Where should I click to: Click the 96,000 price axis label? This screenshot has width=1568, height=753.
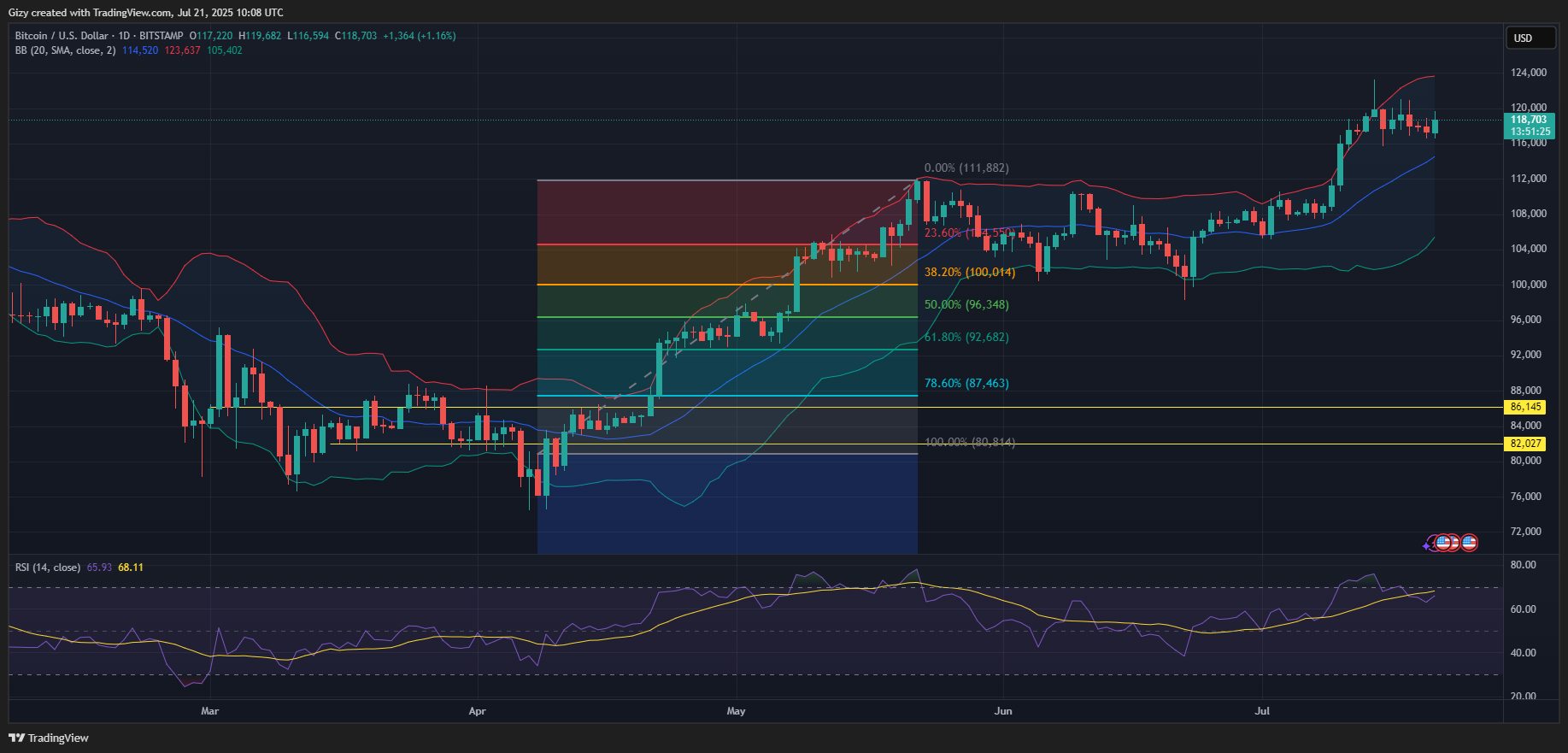coord(1526,320)
